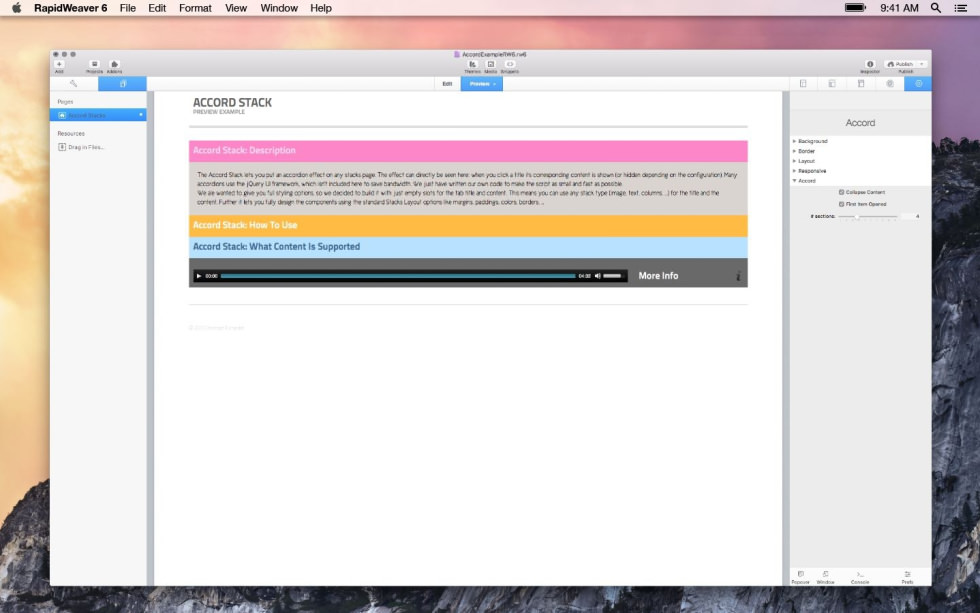The width and height of the screenshot is (980, 613).
Task: Click the battery status icon
Action: (855, 8)
